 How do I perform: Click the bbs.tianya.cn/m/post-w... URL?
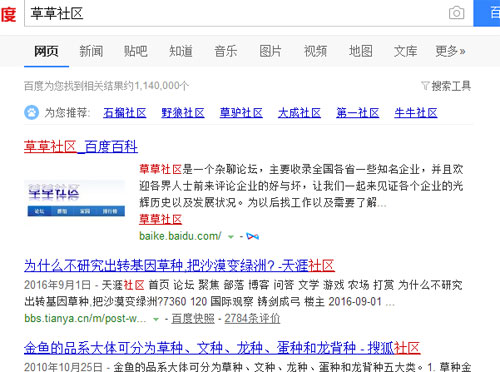tap(85, 318)
